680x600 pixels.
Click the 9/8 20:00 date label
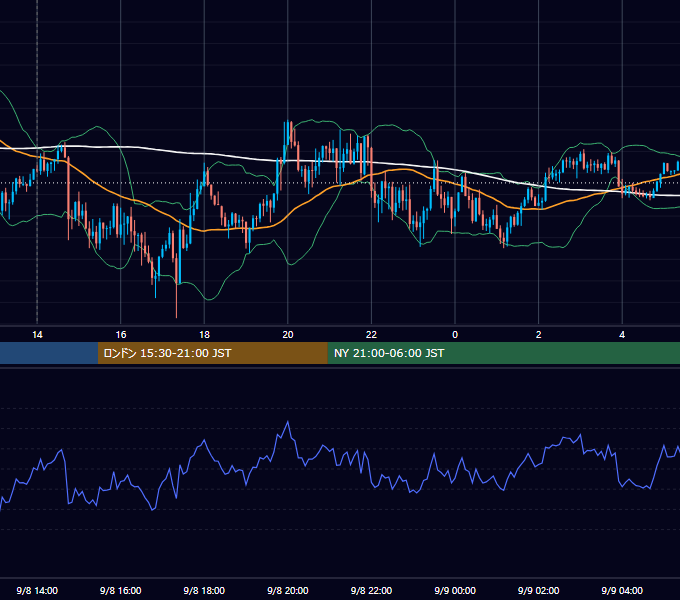coord(288,590)
